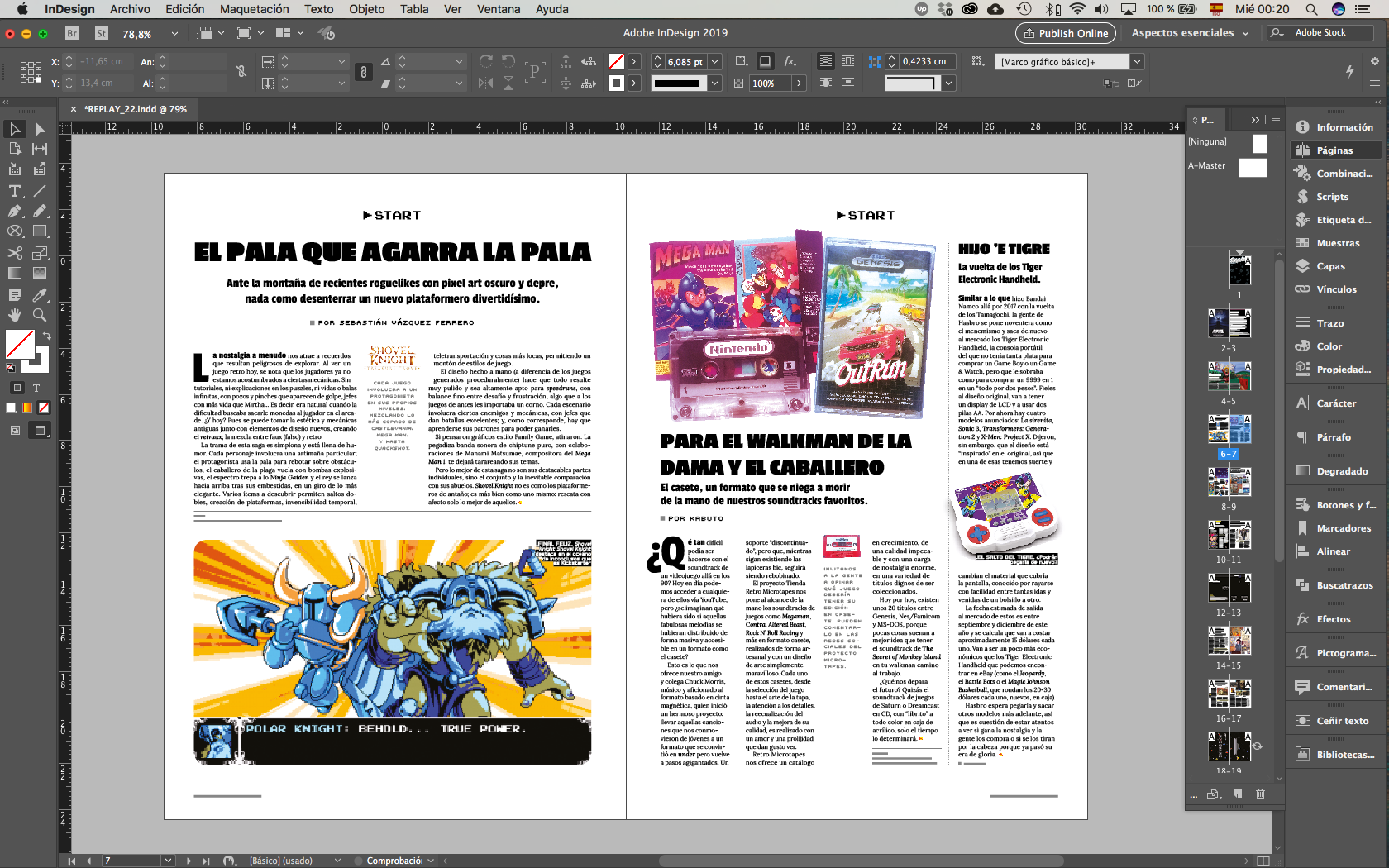Open the Objeto menu

[x=367, y=9]
